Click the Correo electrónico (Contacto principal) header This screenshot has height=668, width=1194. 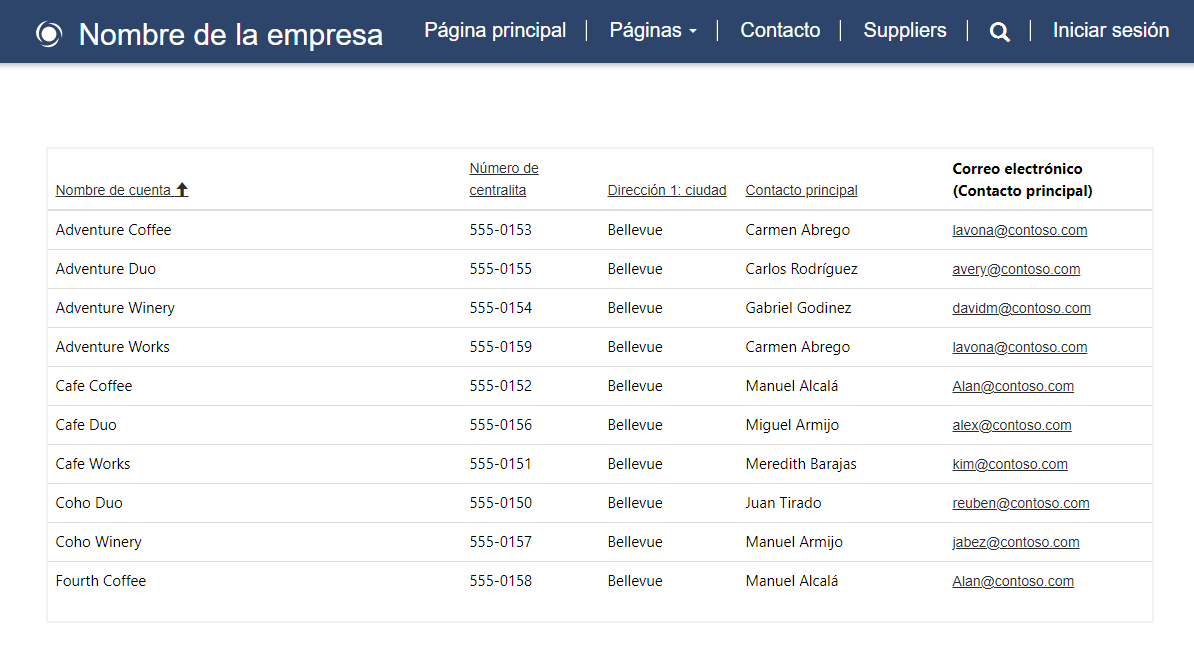point(1022,180)
